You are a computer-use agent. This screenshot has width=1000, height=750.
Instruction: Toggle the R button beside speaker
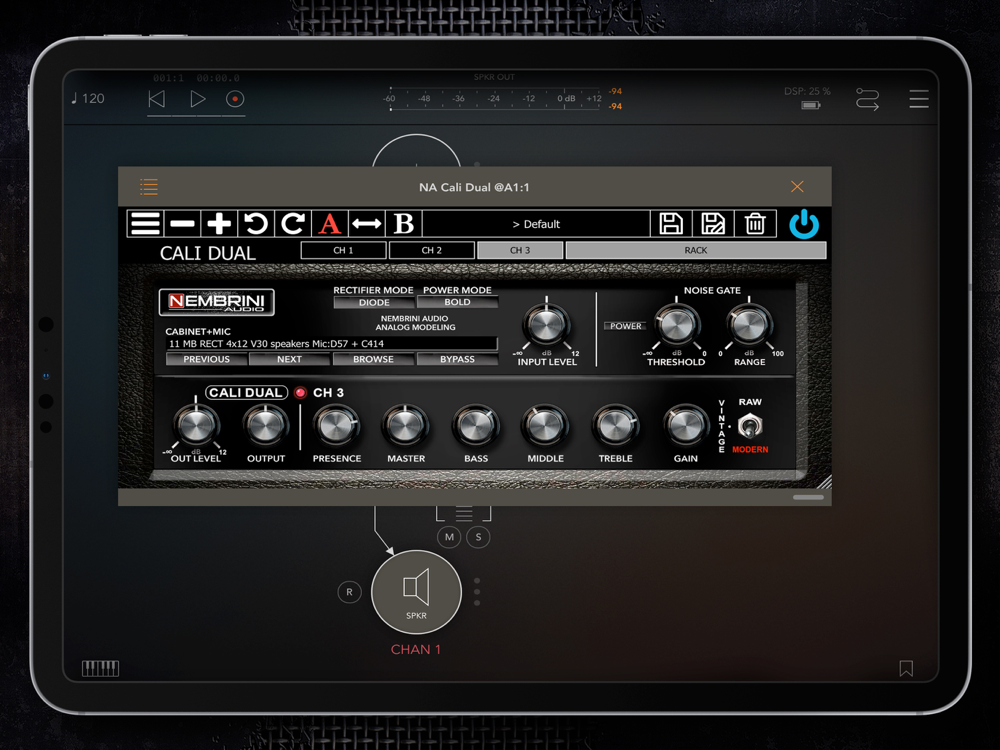coord(349,592)
